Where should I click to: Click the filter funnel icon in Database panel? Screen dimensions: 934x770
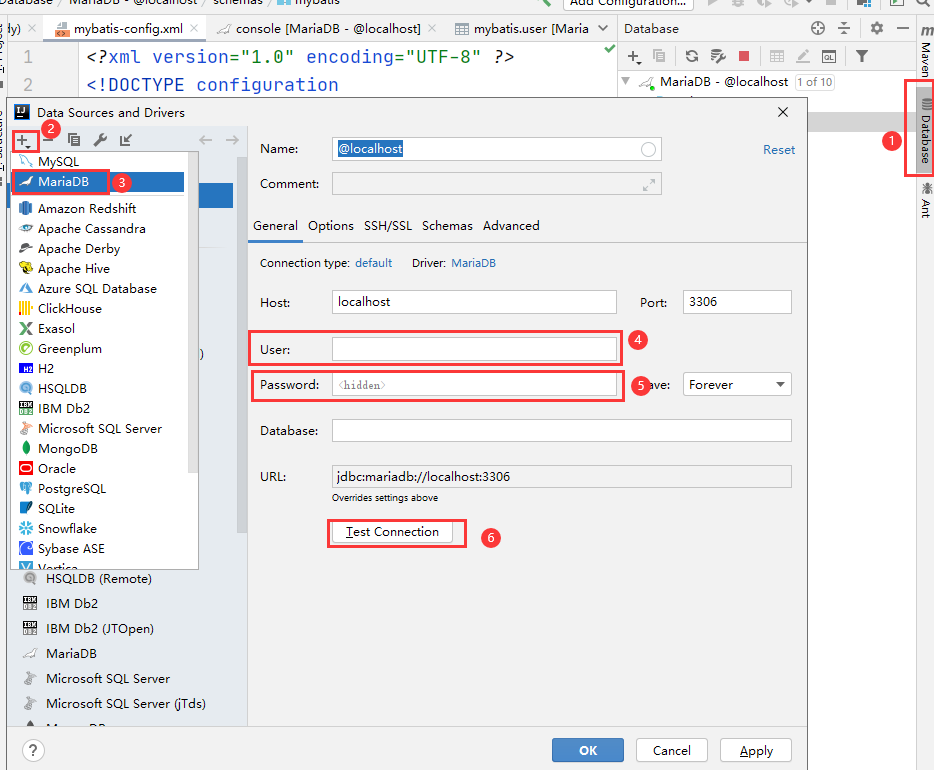coord(861,56)
